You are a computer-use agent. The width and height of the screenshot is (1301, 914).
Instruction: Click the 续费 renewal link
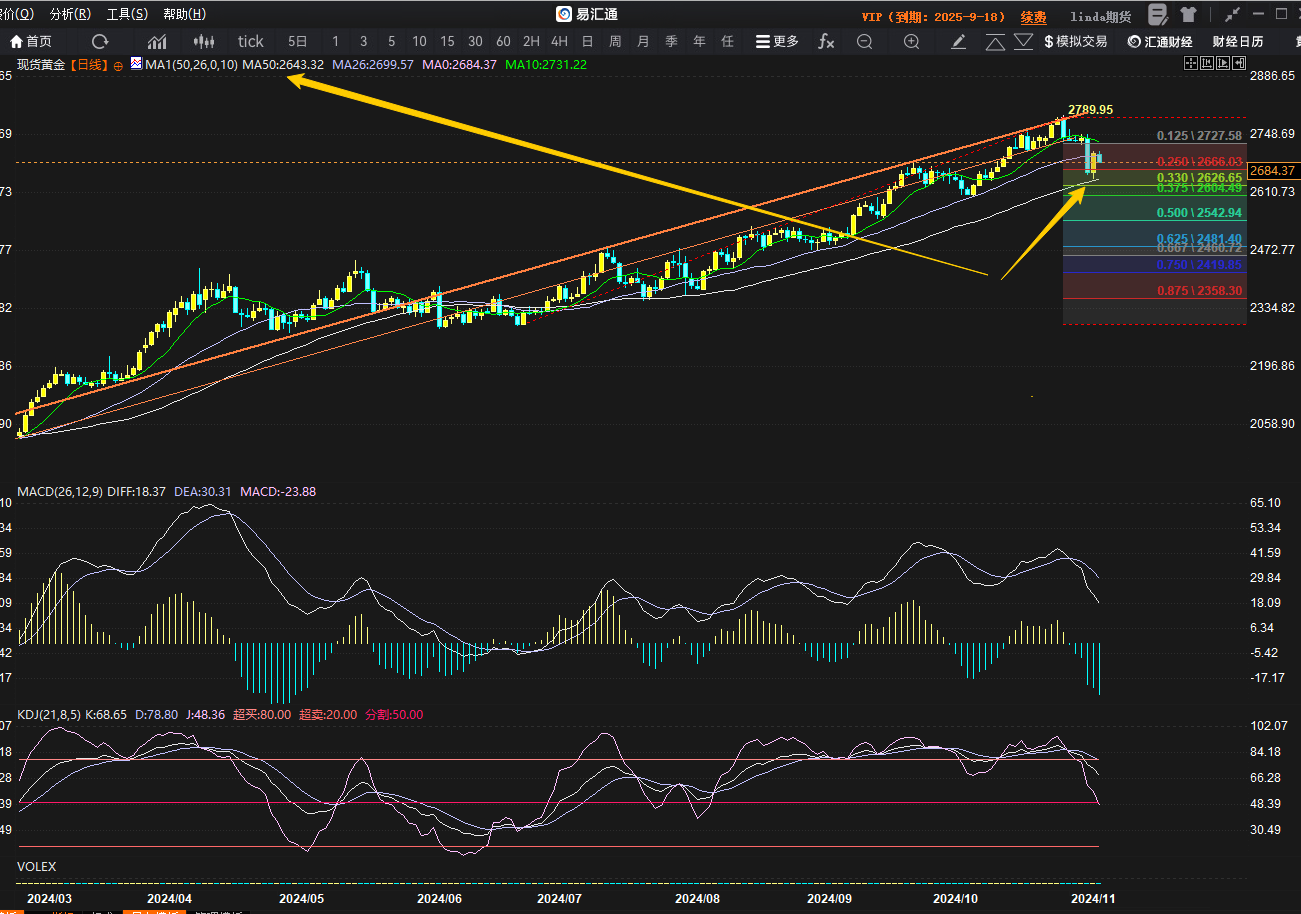click(x=1033, y=17)
